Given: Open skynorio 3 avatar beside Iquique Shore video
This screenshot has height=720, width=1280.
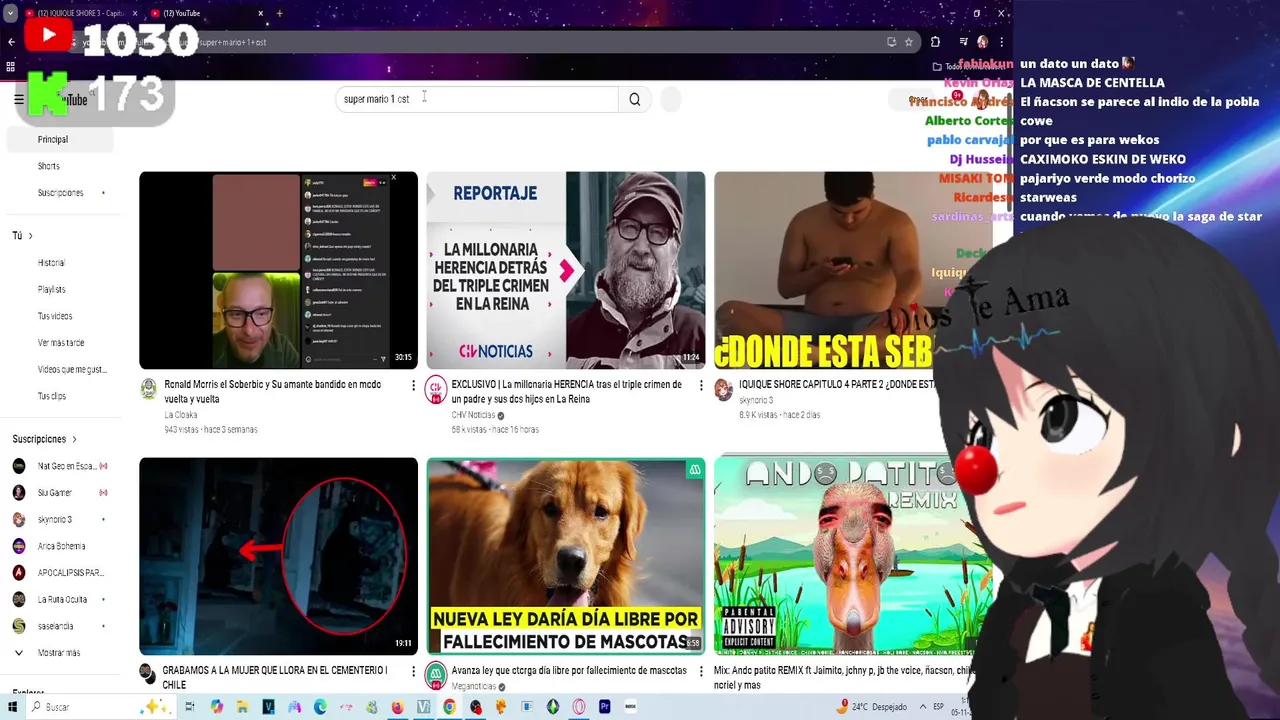Looking at the screenshot, I should [x=723, y=389].
